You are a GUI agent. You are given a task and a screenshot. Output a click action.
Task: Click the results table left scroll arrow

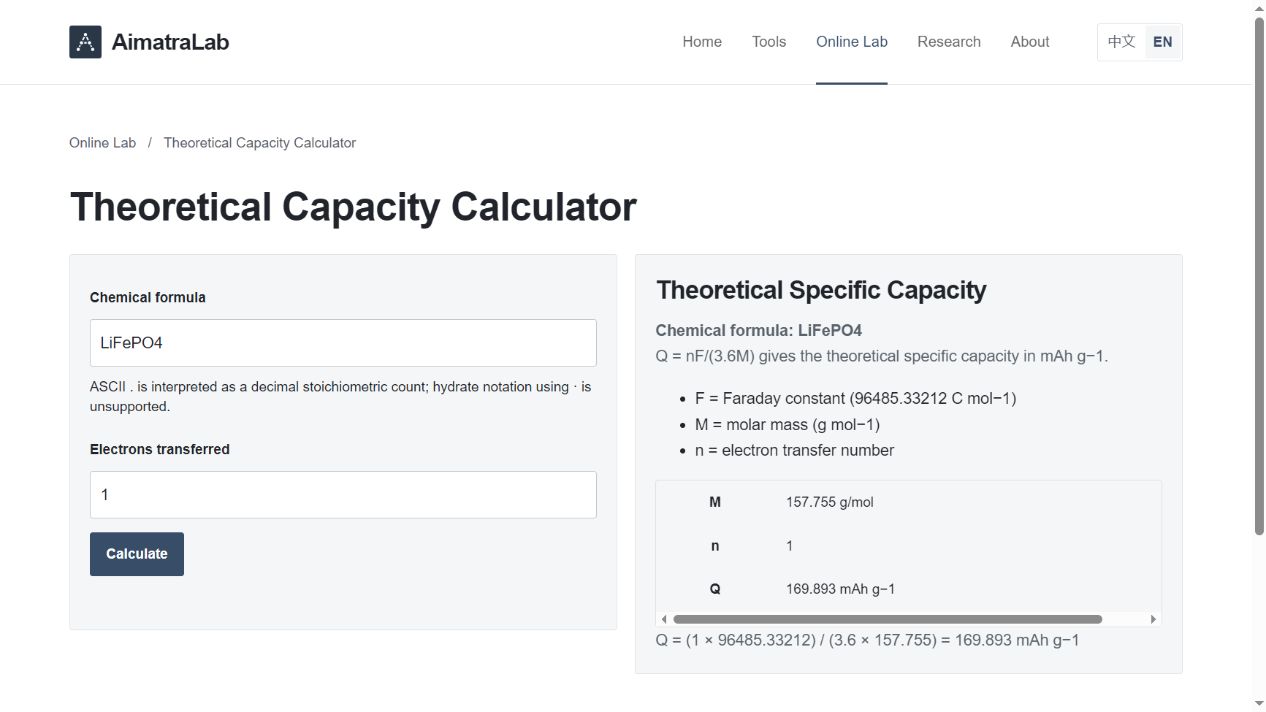(664, 619)
